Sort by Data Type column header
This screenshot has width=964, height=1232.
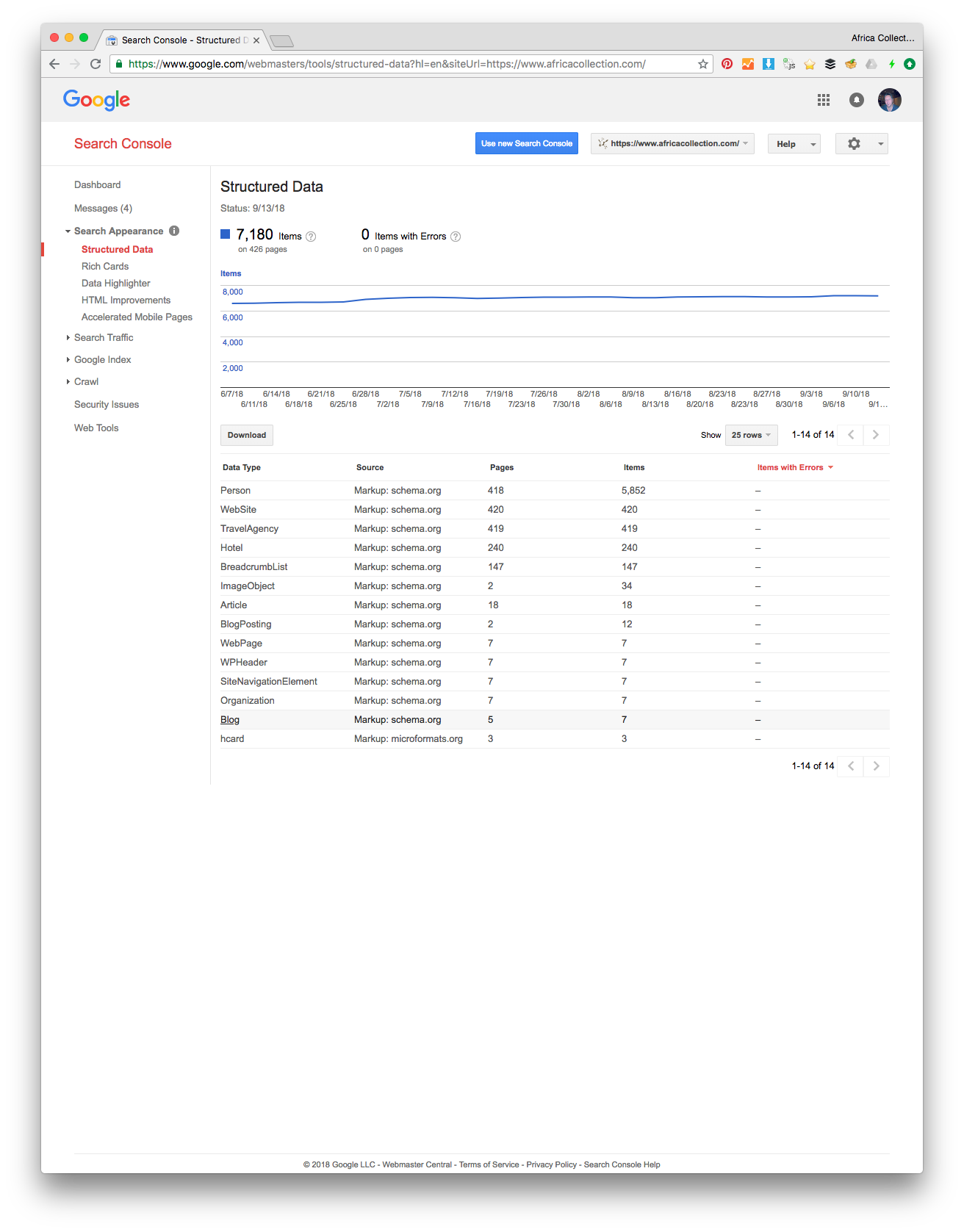pyautogui.click(x=242, y=467)
